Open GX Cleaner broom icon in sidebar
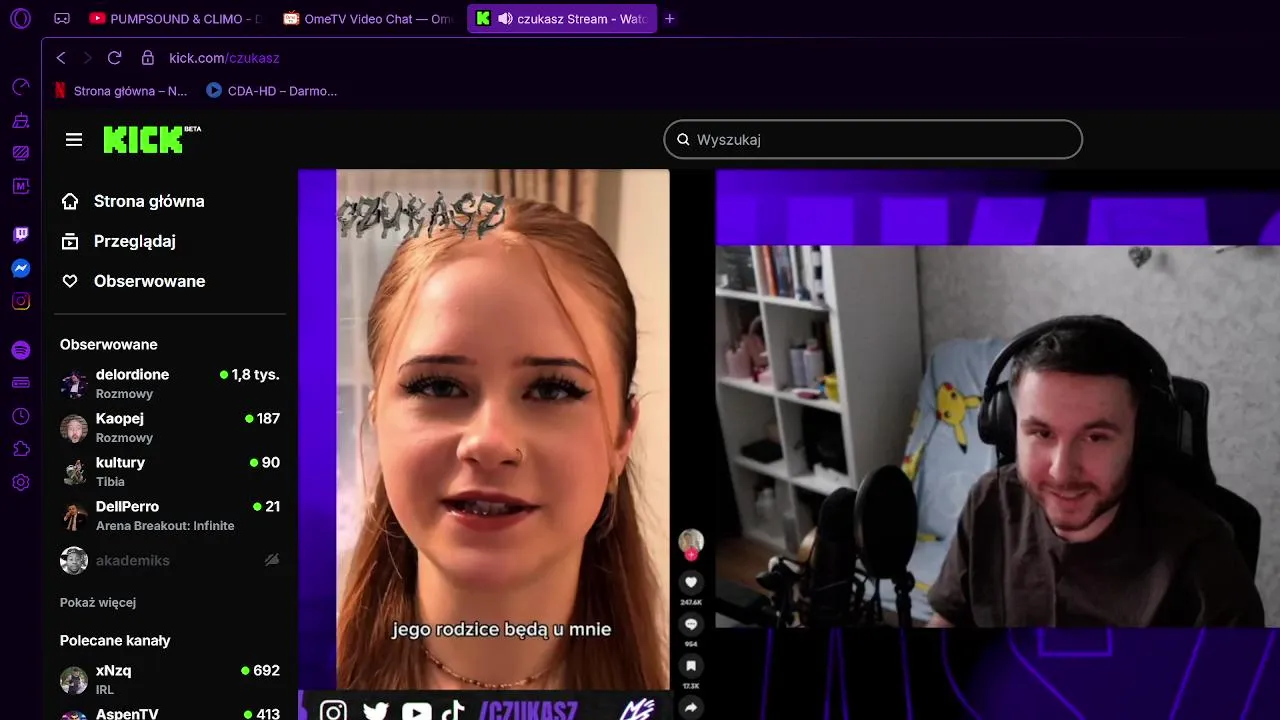 [21, 120]
